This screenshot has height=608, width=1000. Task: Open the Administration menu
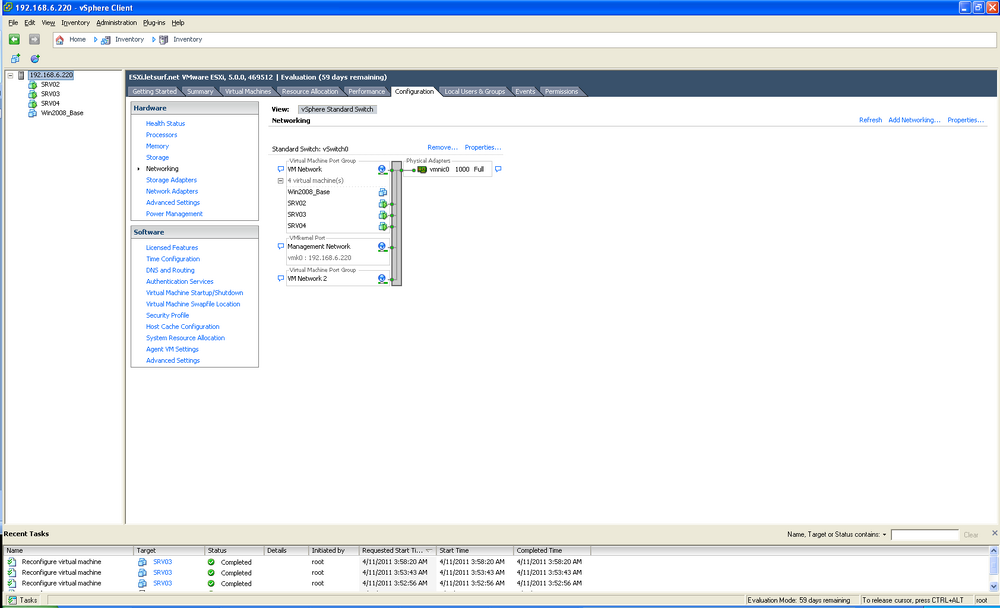(x=116, y=22)
